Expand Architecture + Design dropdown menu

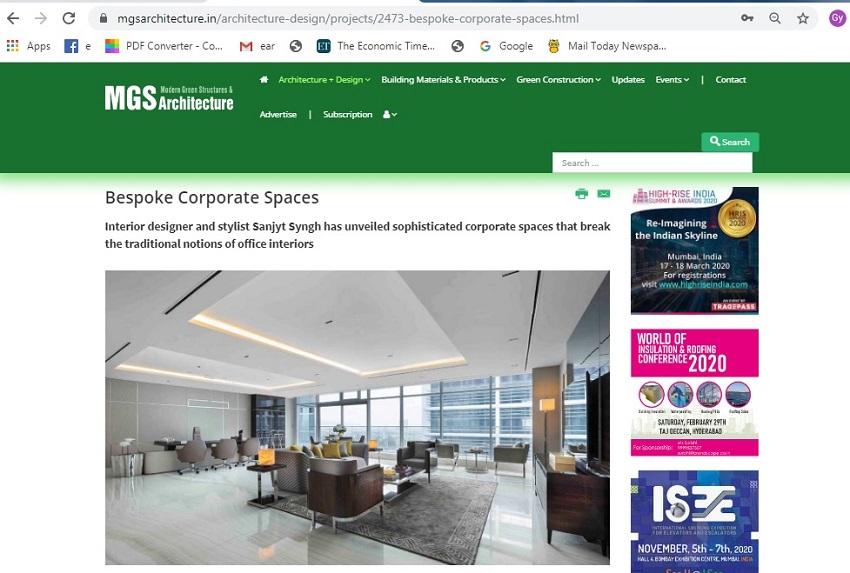coord(324,80)
